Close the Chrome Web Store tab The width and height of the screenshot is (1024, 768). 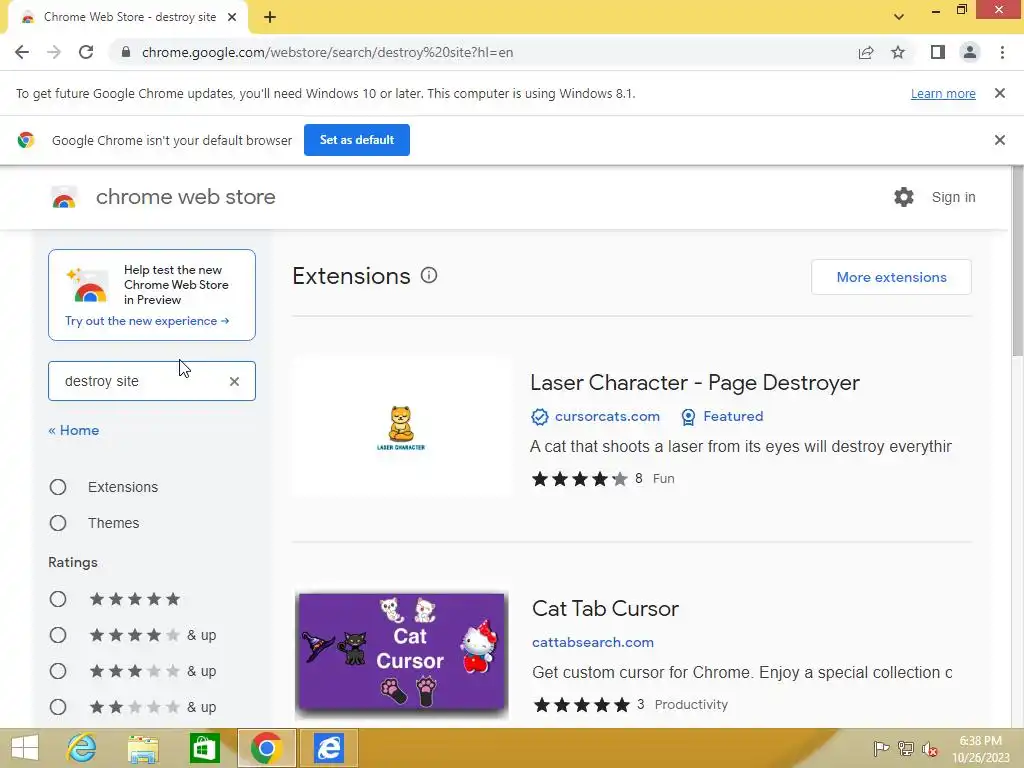pos(232,17)
